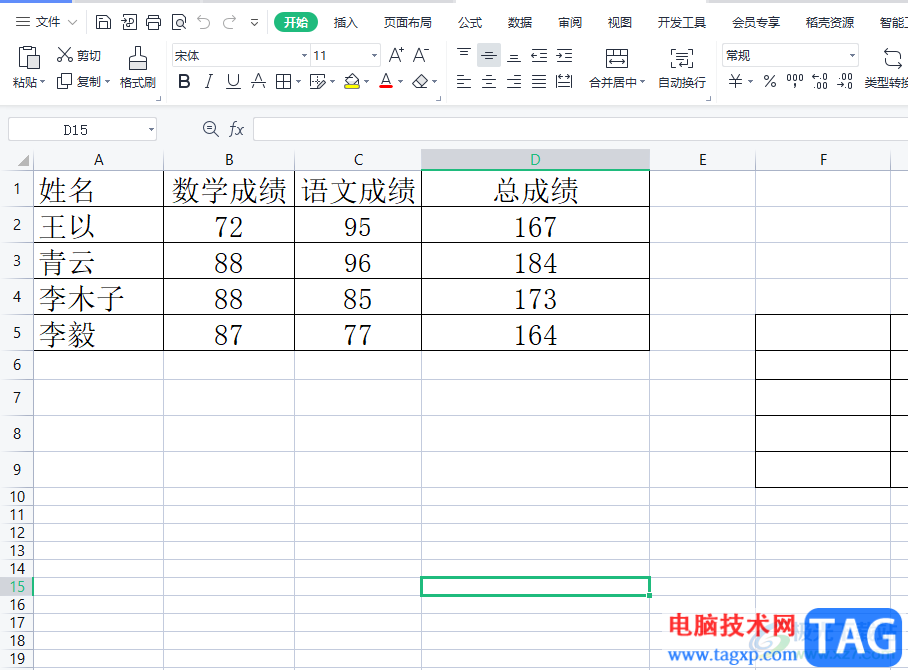Increase font size with A+
The height and width of the screenshot is (670, 908).
pos(396,56)
